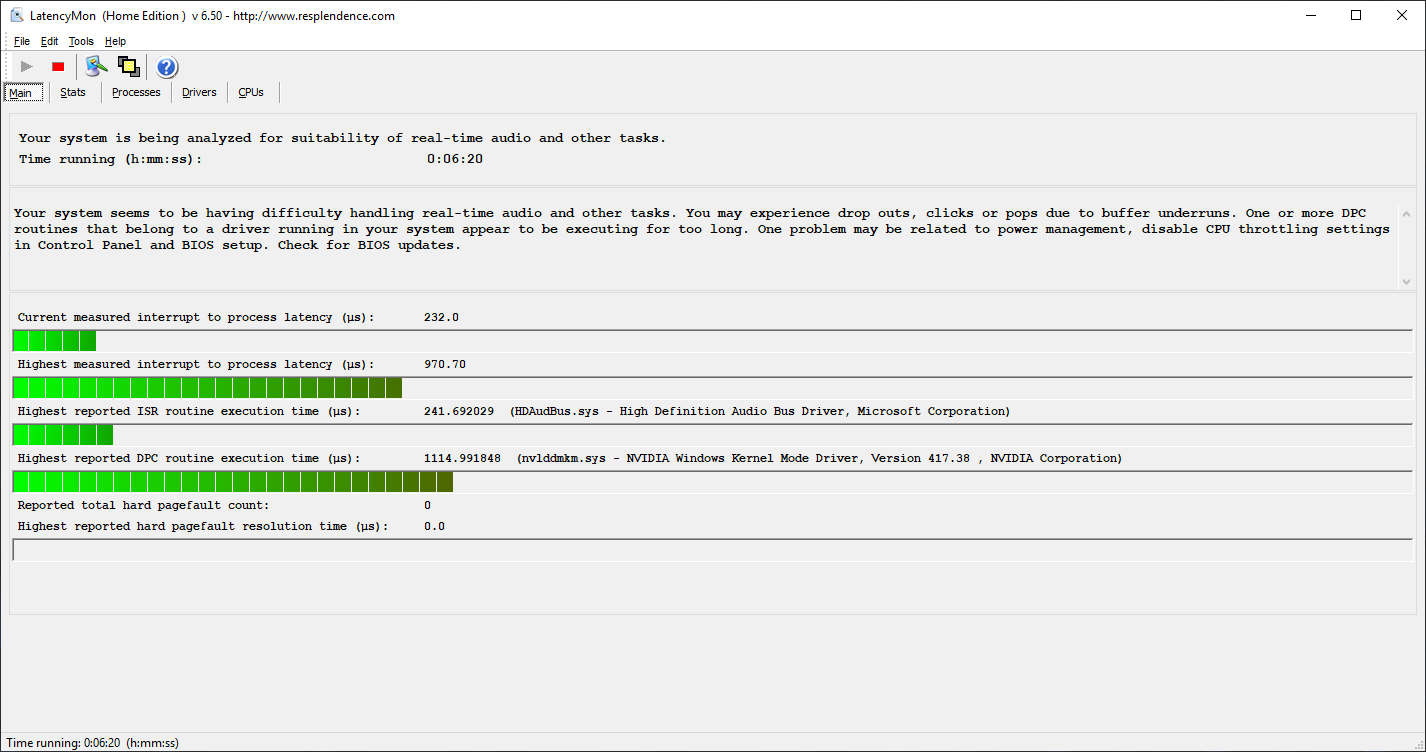Open the Help menu

click(115, 41)
